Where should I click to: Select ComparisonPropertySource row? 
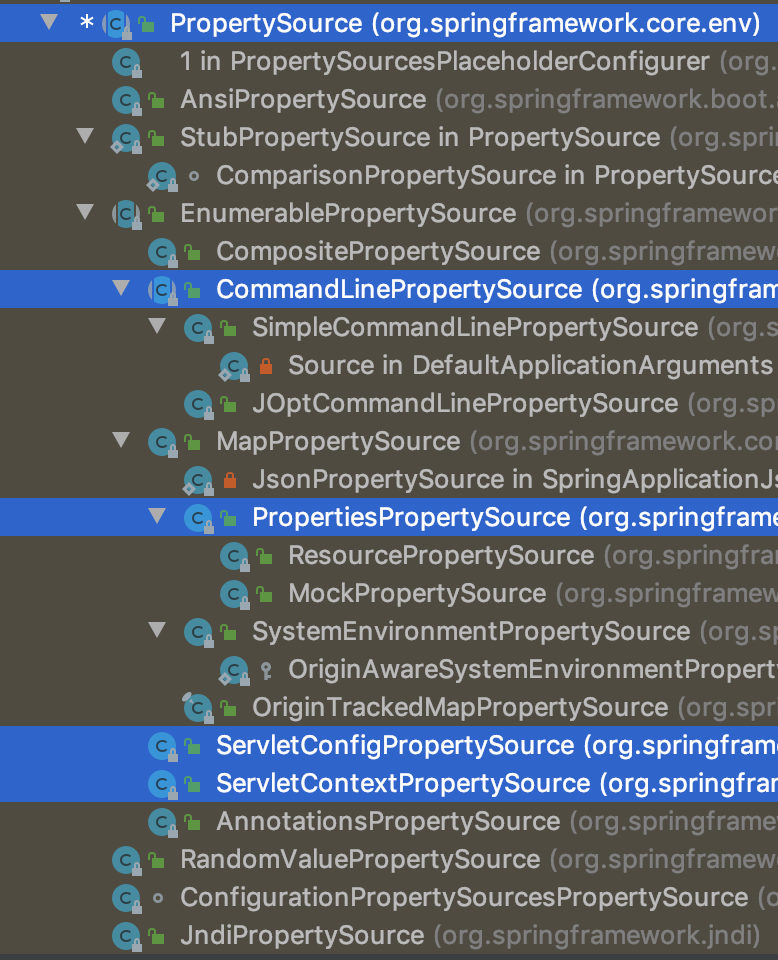click(x=389, y=175)
